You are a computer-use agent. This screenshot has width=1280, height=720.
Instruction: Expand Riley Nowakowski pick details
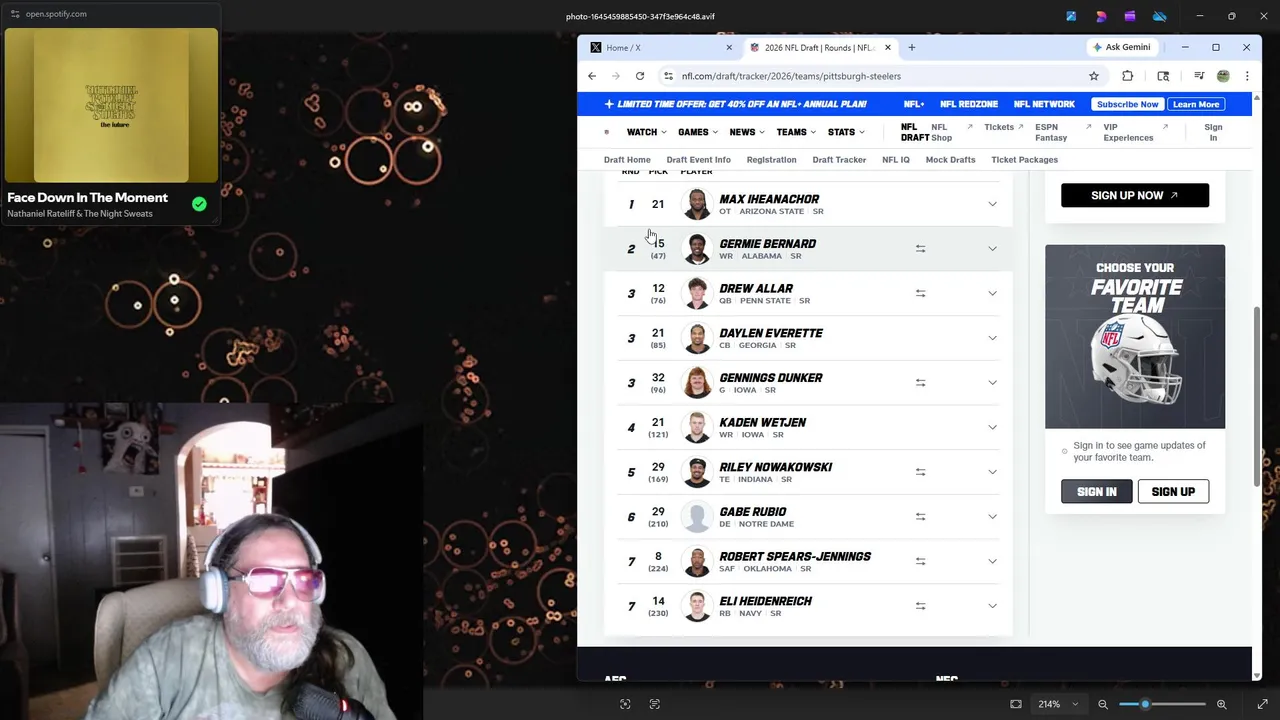click(992, 472)
